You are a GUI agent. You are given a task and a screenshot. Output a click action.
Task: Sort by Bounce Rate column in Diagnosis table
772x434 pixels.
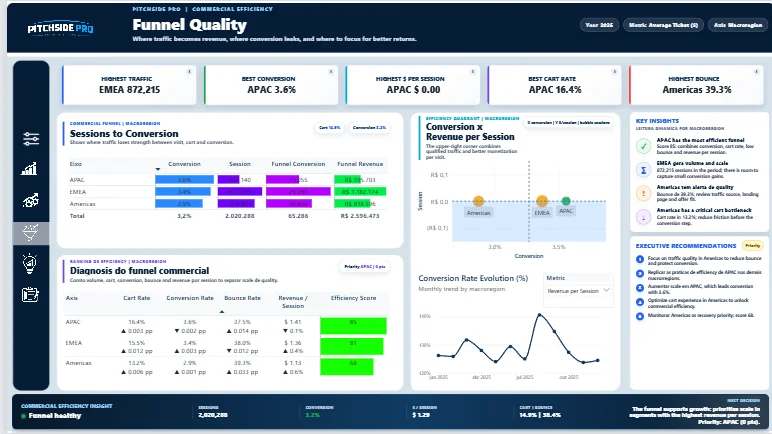(x=242, y=298)
